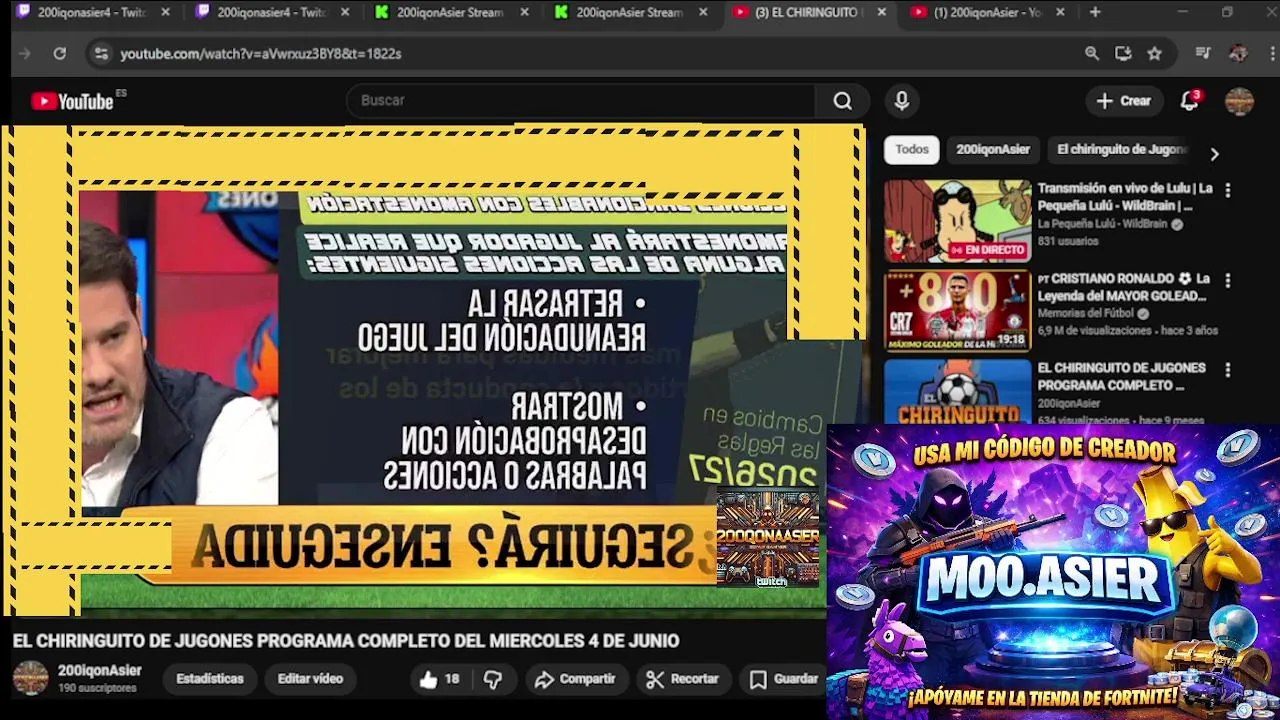Click inside the Buscar search field
The image size is (1280, 720).
coord(580,101)
